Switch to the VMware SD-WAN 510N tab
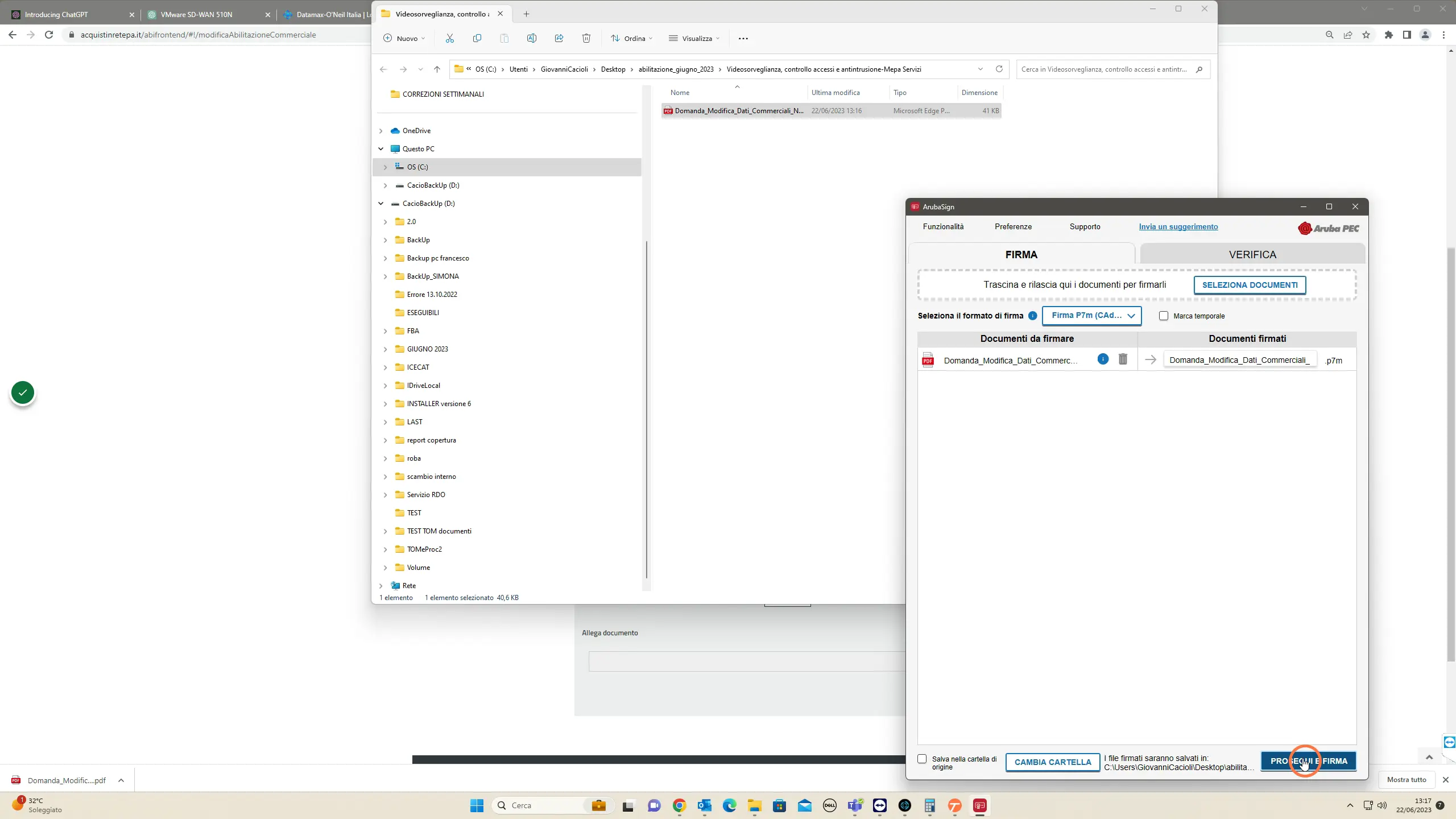Image resolution: width=1456 pixels, height=819 pixels. tap(208, 14)
